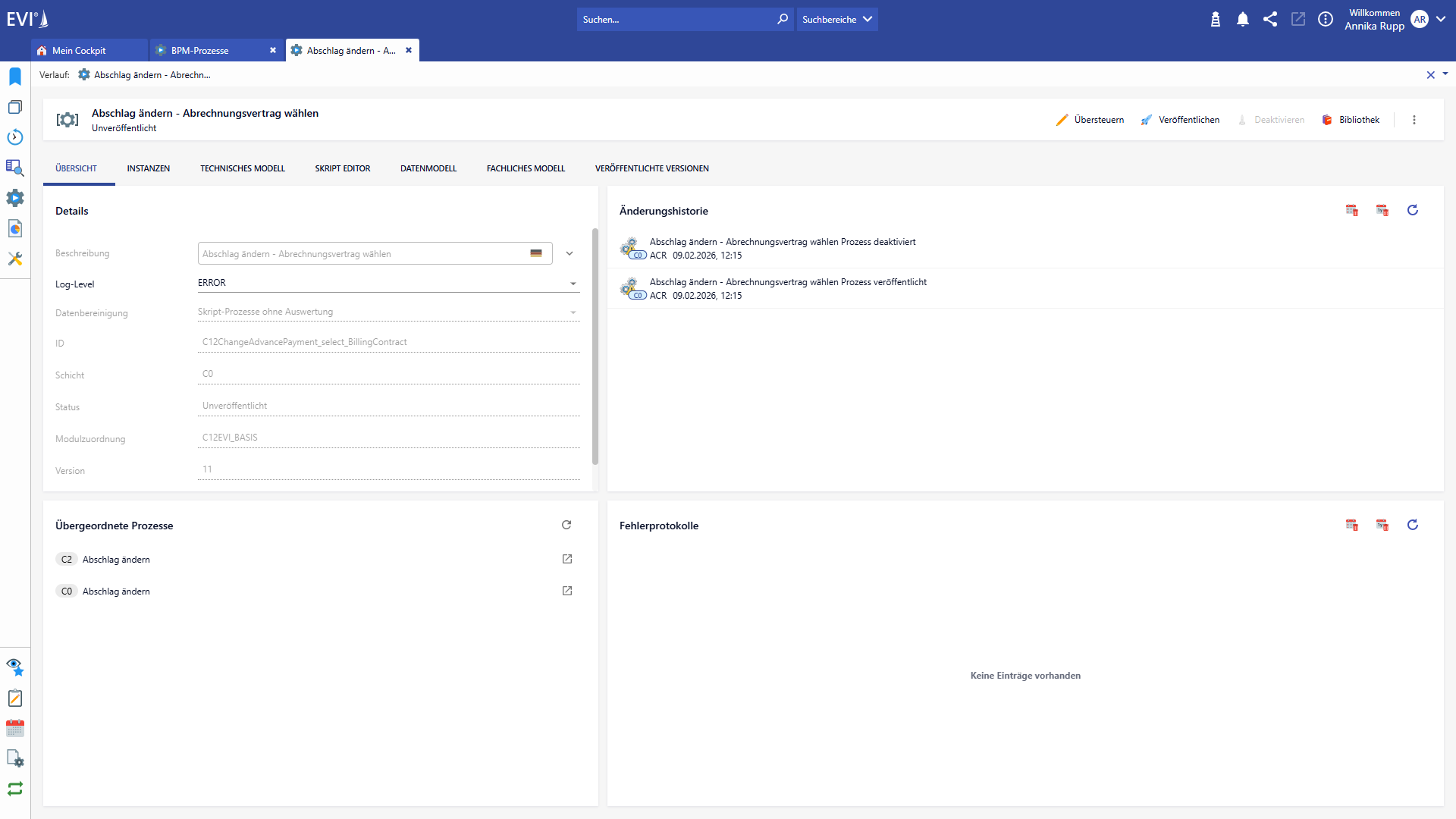Expand the Beschreibung field chevron
Image resolution: width=1456 pixels, height=819 pixels.
click(570, 253)
